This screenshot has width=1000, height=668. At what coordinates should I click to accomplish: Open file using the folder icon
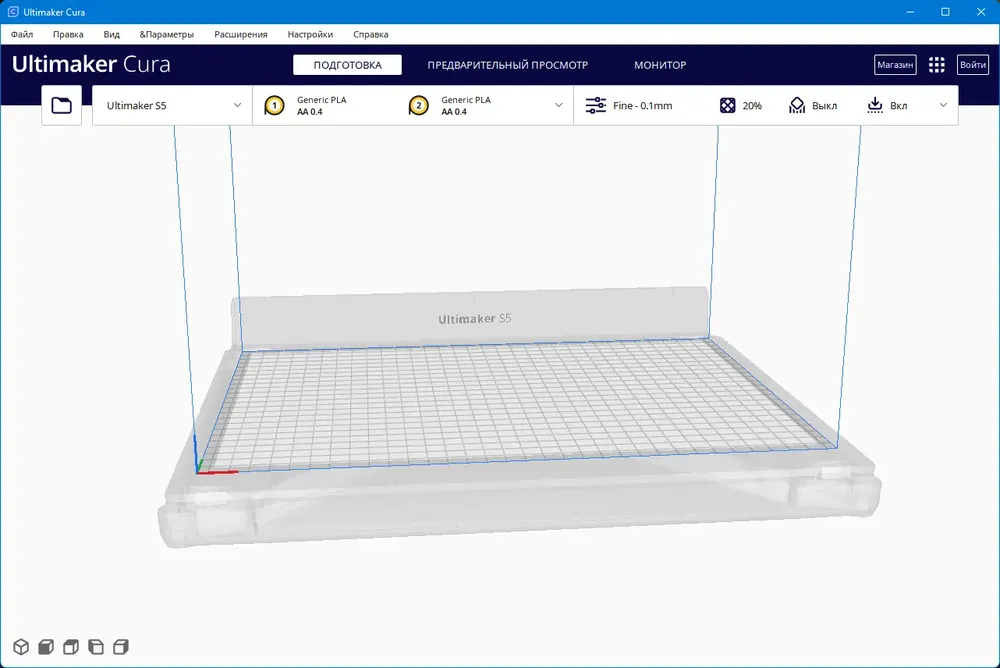pos(61,105)
